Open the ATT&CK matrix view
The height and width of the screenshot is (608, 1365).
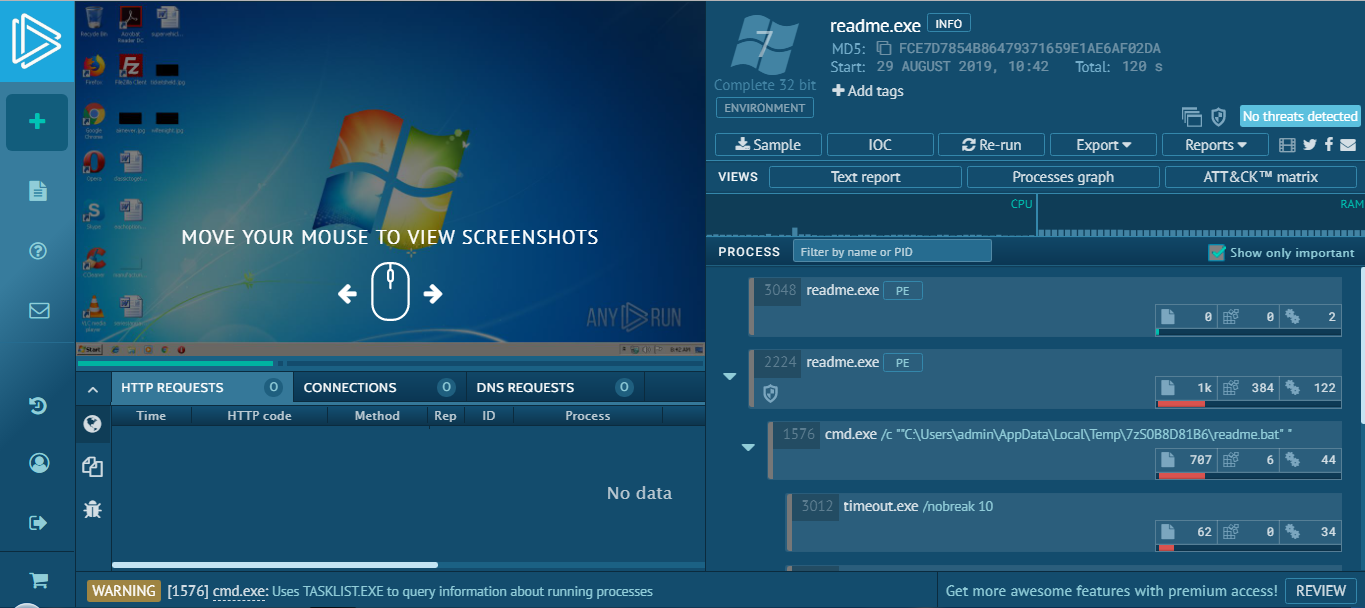1260,177
